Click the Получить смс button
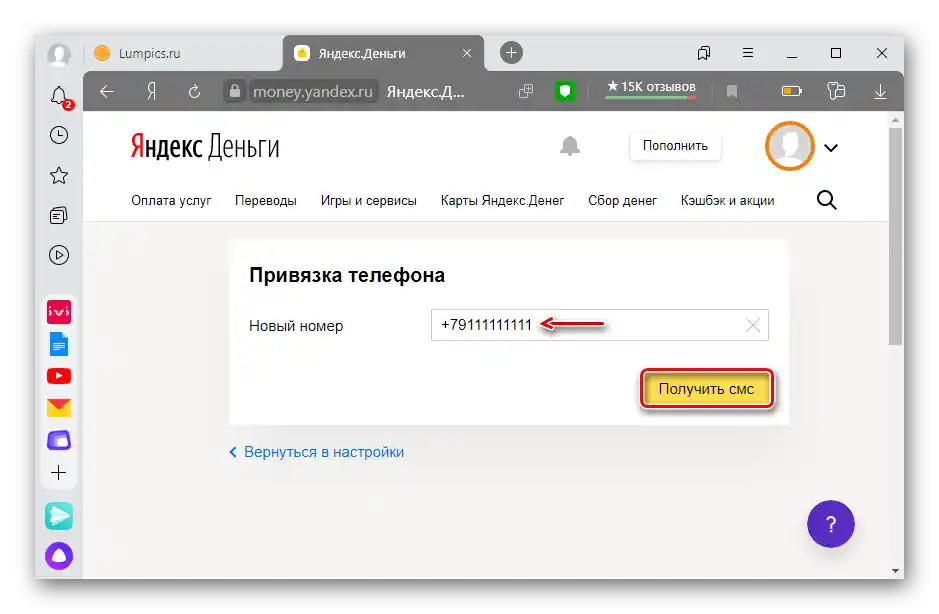Screen dimensions: 939x614 707,389
